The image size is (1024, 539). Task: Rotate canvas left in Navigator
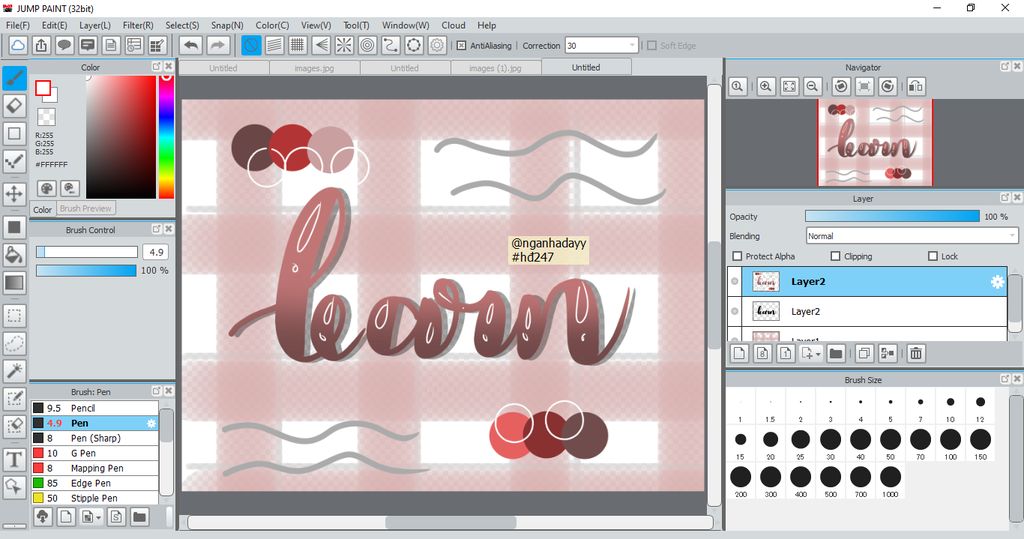click(x=841, y=86)
